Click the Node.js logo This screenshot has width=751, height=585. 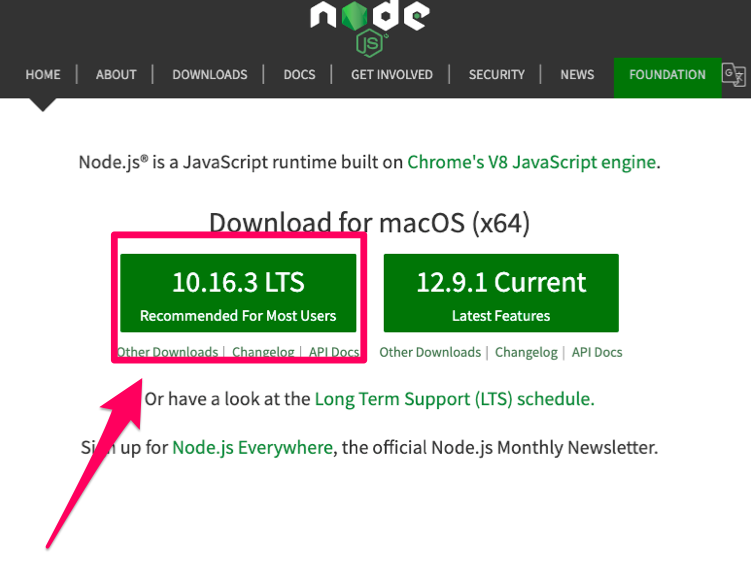pyautogui.click(x=370, y=28)
